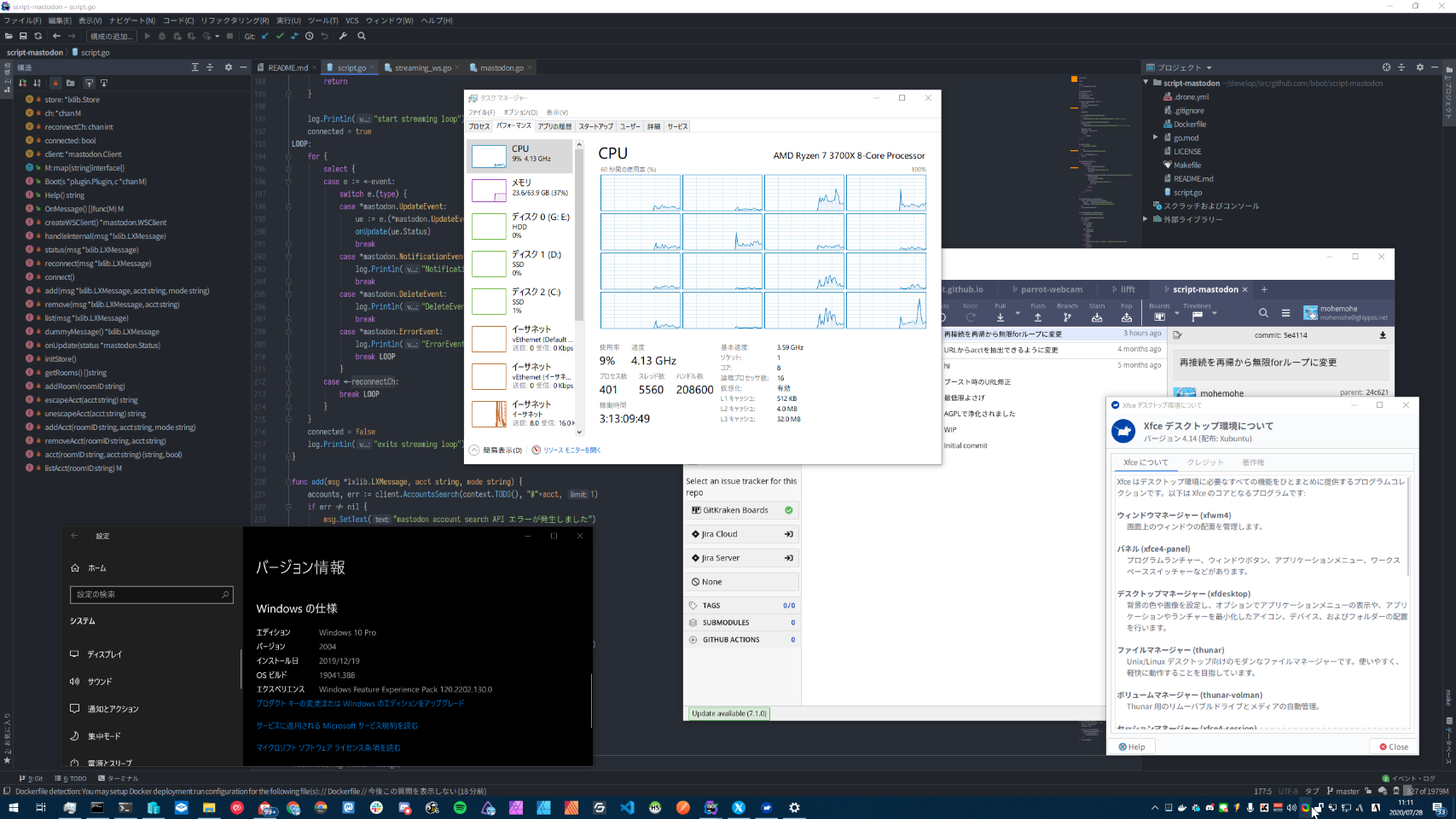This screenshot has height=819, width=1456.
Task: Toggle show fields folder filter in Structure
Action: (70, 83)
